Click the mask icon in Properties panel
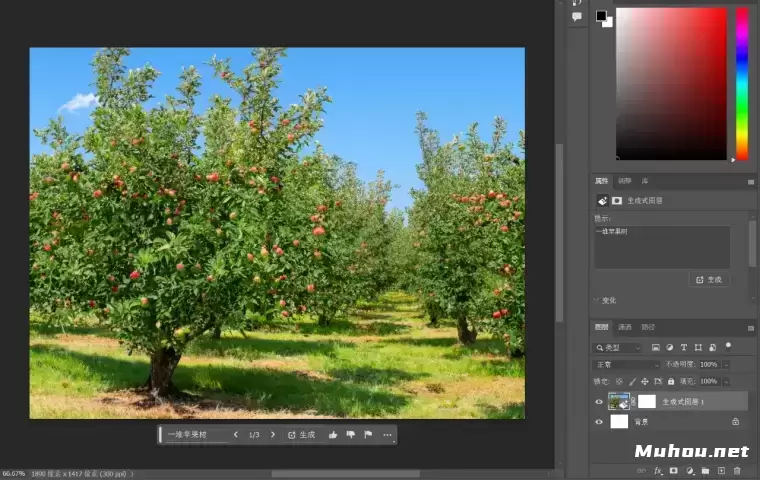The image size is (760, 480). click(617, 201)
